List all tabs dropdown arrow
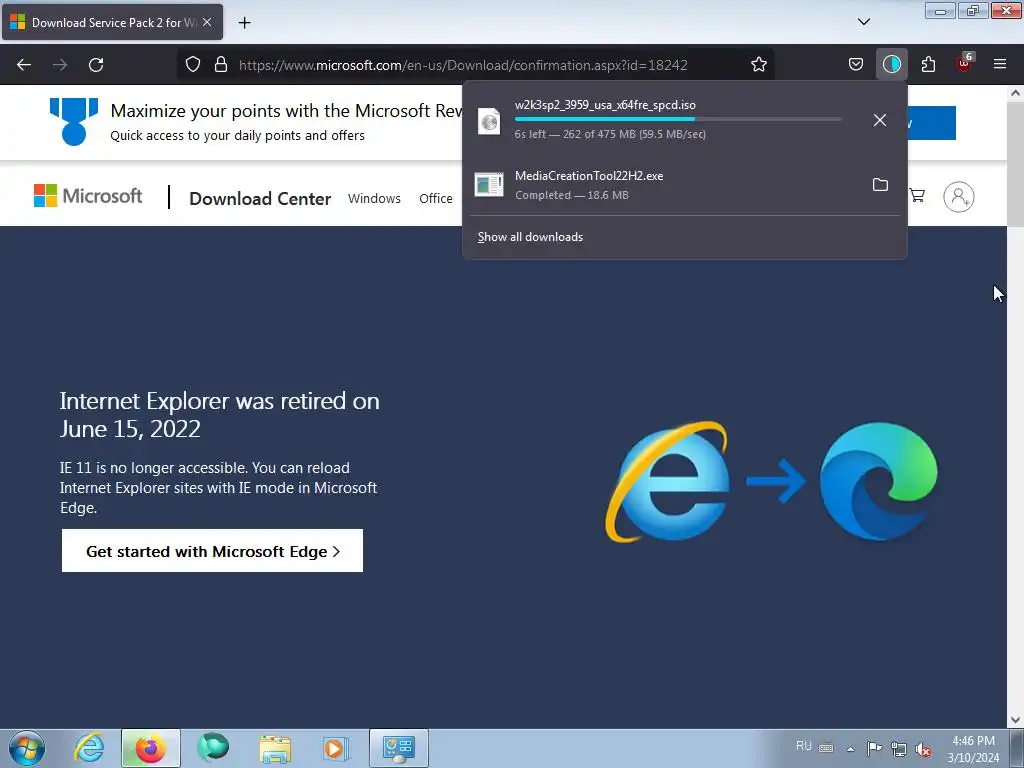This screenshot has height=768, width=1024. coord(863,22)
